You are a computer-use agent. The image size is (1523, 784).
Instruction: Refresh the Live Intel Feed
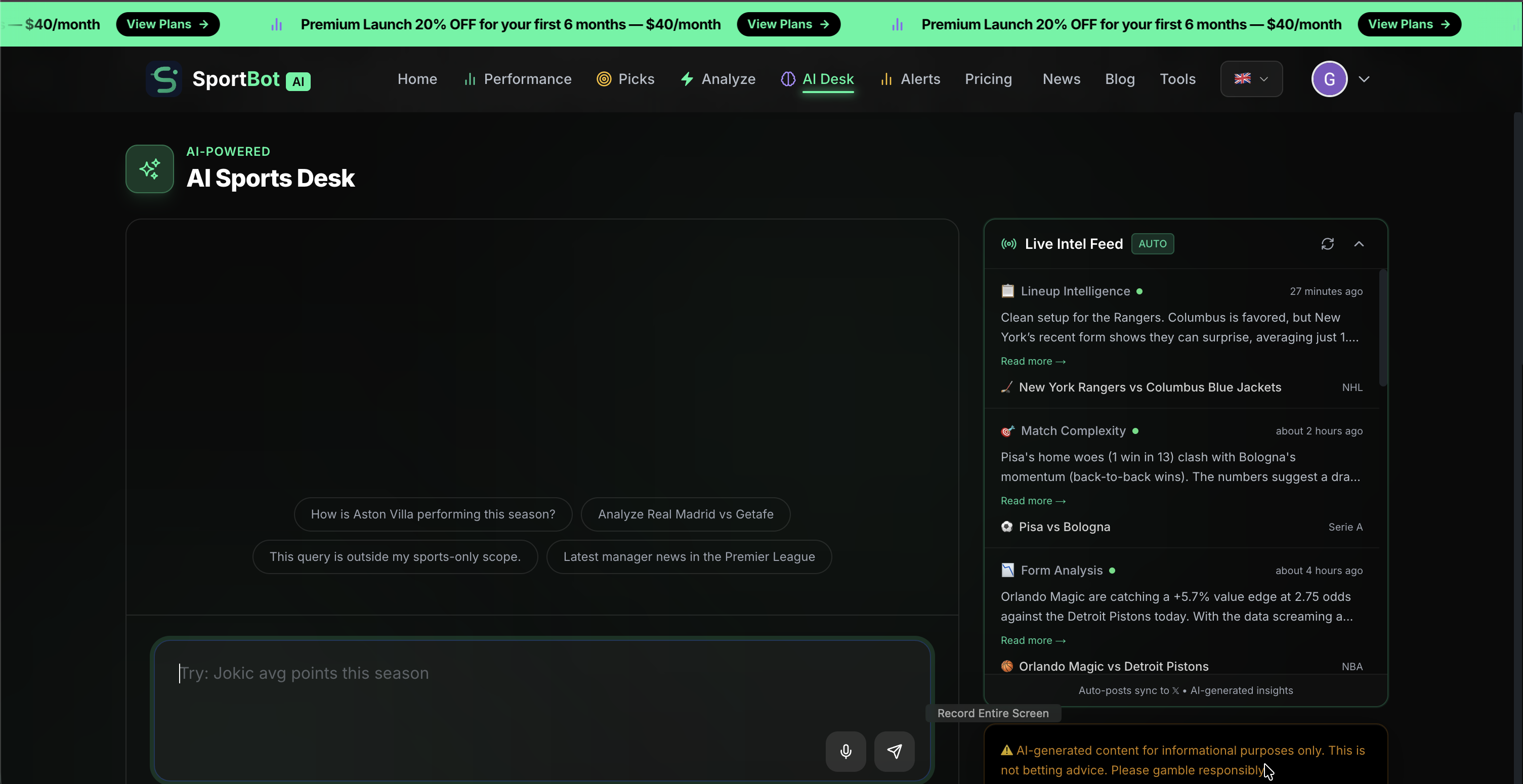tap(1327, 244)
